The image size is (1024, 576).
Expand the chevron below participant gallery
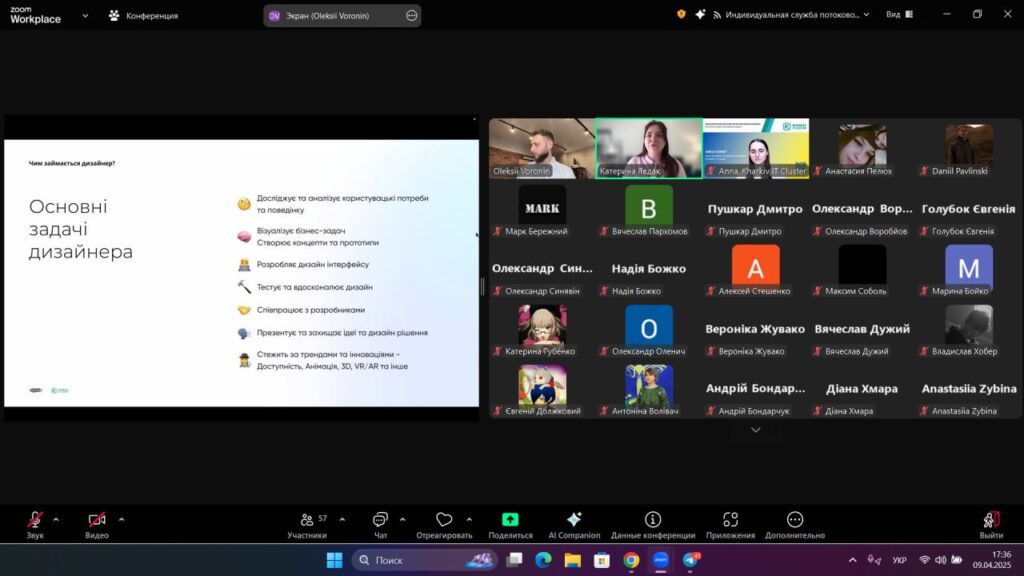755,430
